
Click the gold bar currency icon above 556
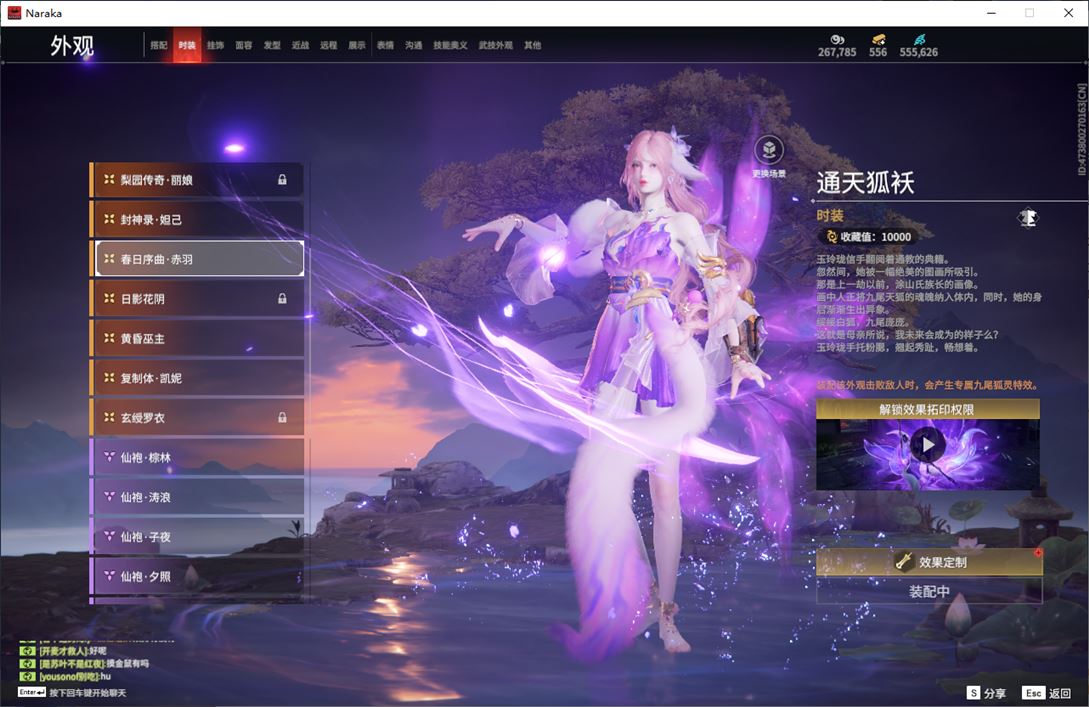(878, 40)
